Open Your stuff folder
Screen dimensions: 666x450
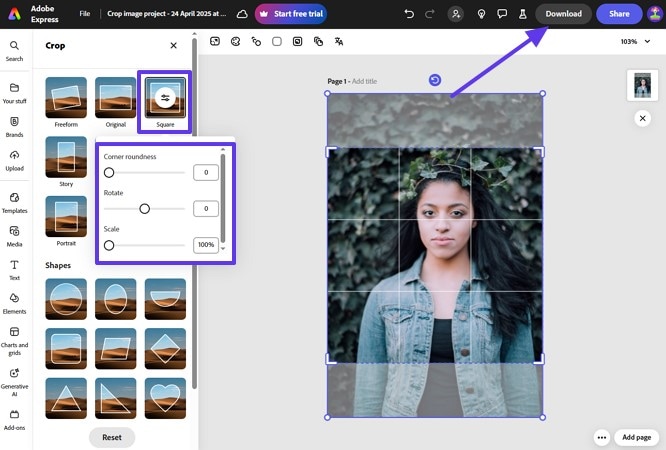(14, 93)
